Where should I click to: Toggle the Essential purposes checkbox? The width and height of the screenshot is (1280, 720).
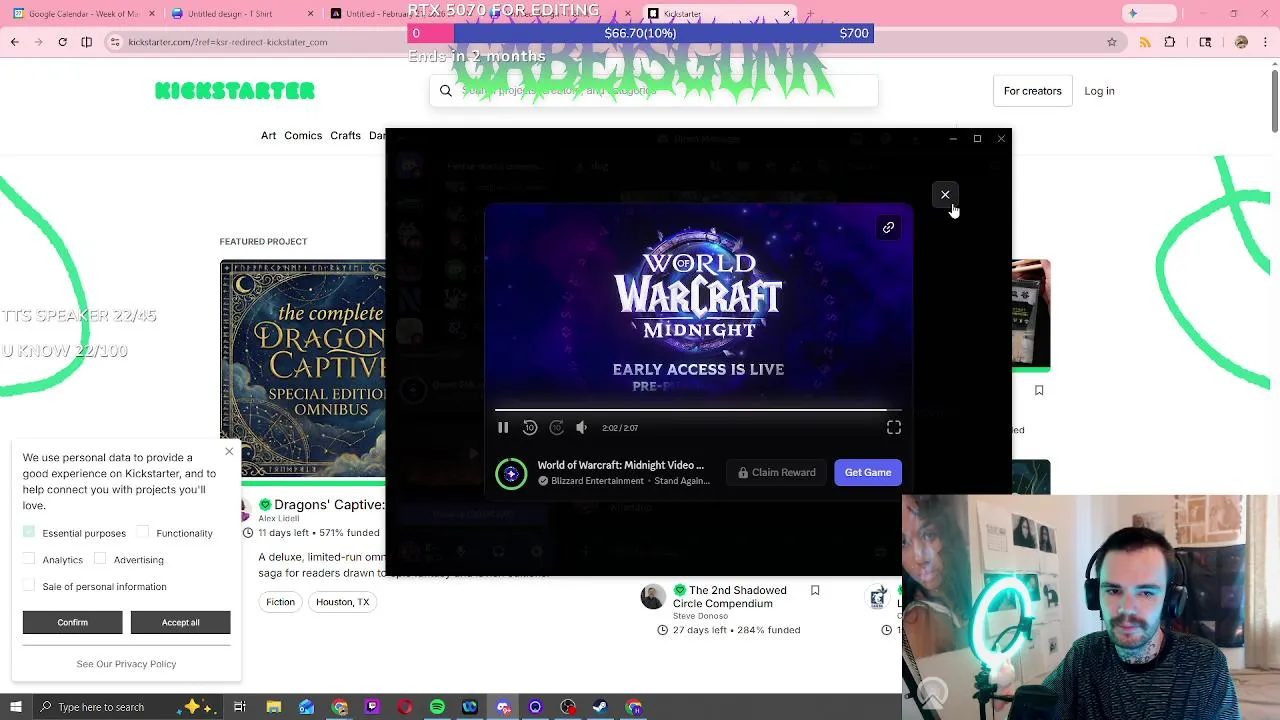point(29,532)
